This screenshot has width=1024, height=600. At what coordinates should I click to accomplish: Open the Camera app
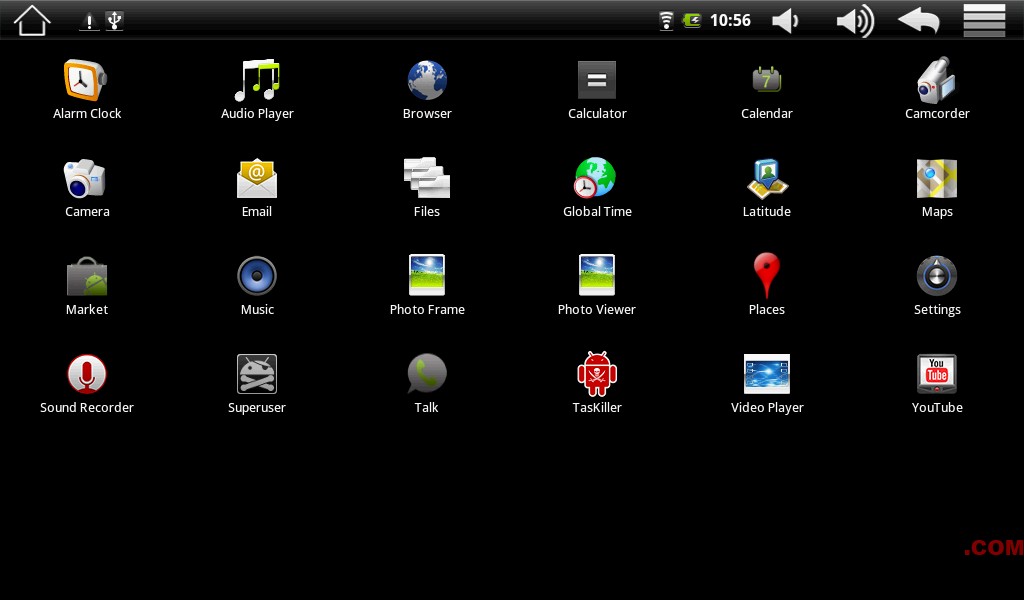85,178
